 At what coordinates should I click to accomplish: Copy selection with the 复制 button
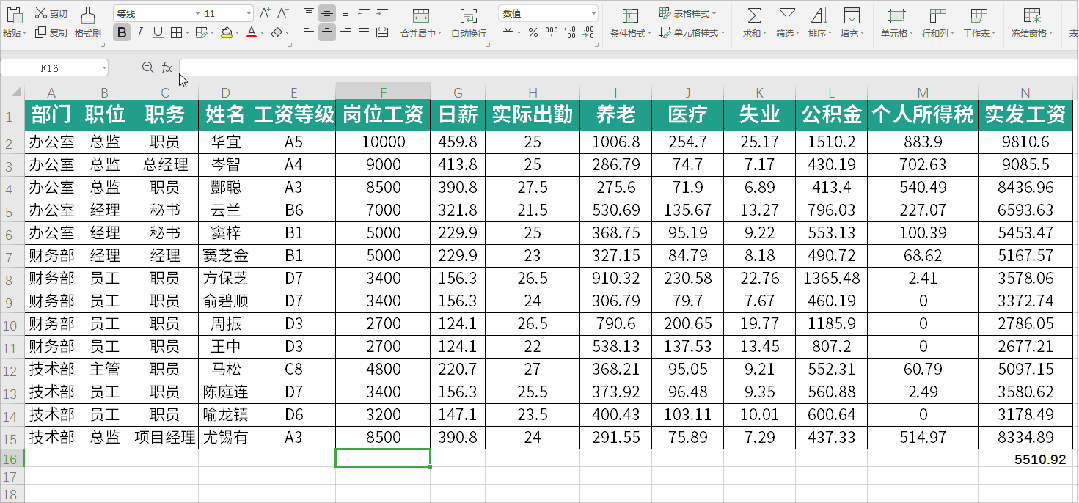(x=51, y=32)
